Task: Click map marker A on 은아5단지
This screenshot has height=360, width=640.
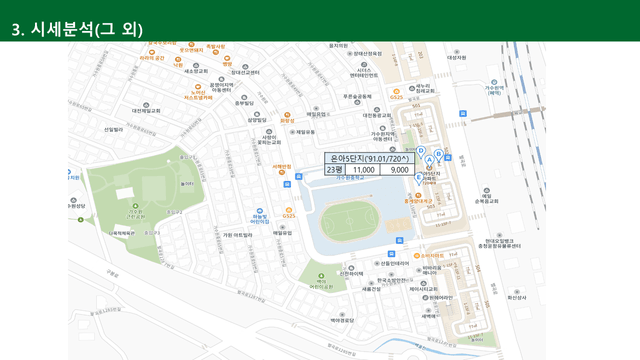Action: (429, 160)
